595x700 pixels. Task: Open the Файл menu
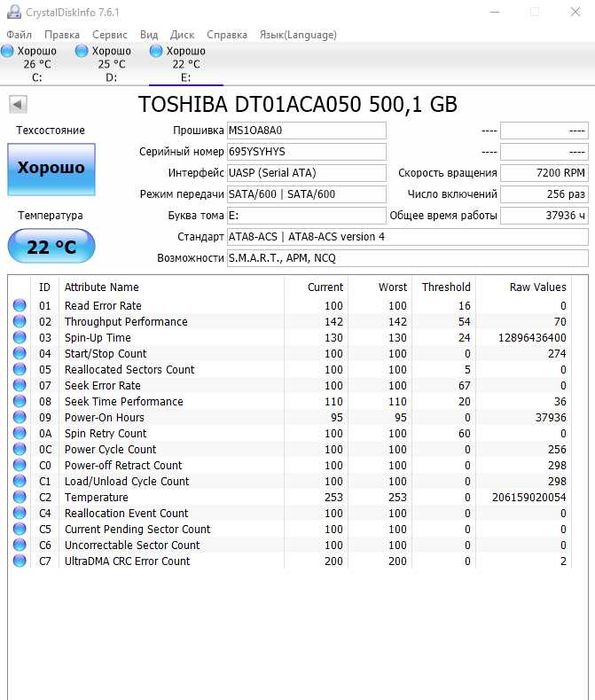[x=19, y=34]
